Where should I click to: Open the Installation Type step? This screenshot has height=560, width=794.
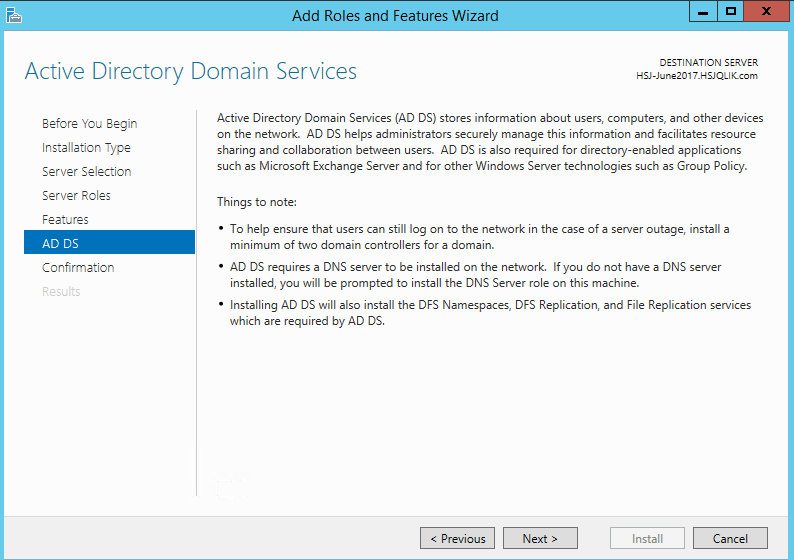86,147
